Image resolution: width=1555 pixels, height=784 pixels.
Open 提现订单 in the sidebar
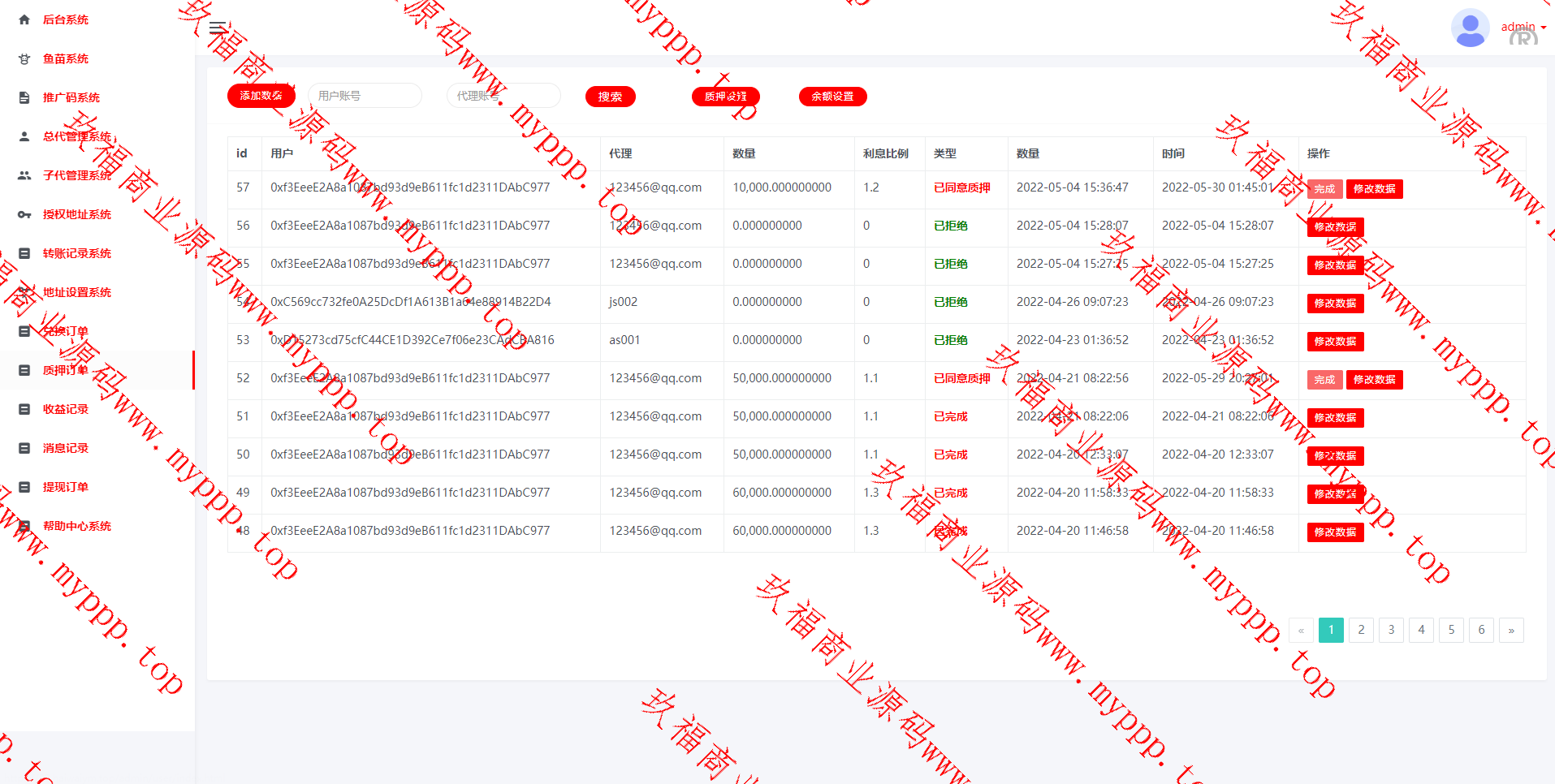(x=66, y=487)
